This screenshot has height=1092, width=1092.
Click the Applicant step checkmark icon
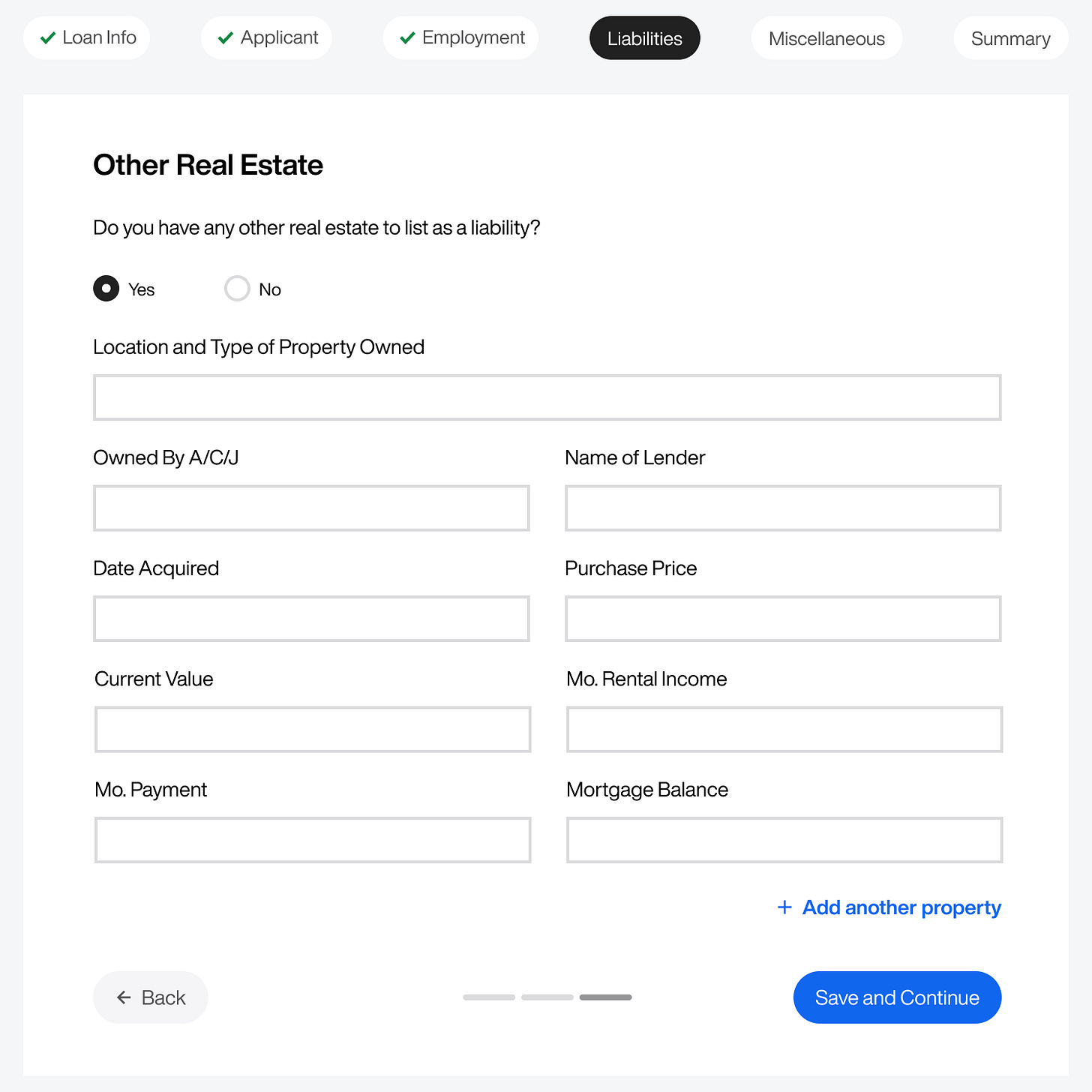[x=225, y=38]
